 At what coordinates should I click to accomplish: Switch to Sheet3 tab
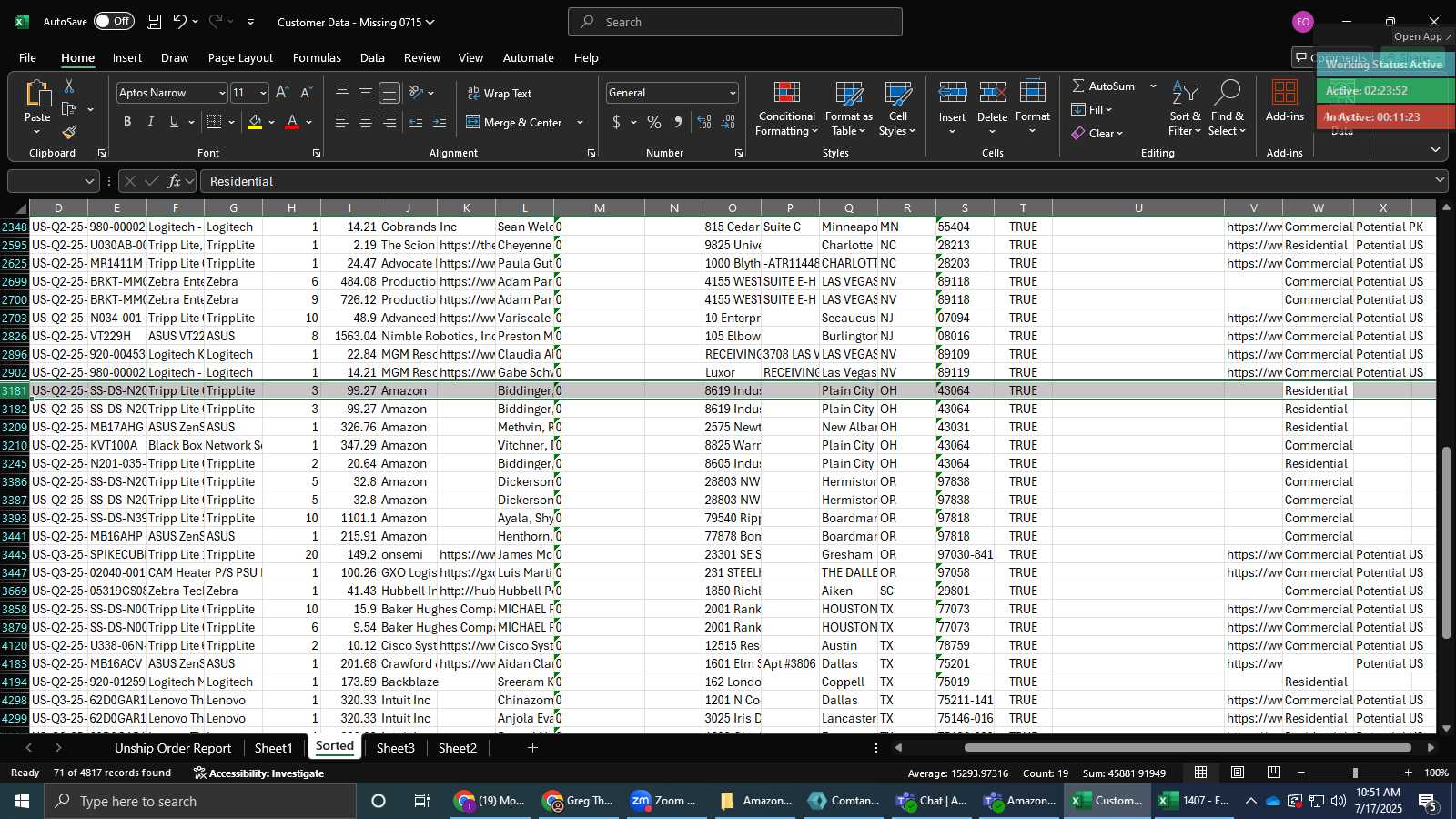tap(396, 748)
